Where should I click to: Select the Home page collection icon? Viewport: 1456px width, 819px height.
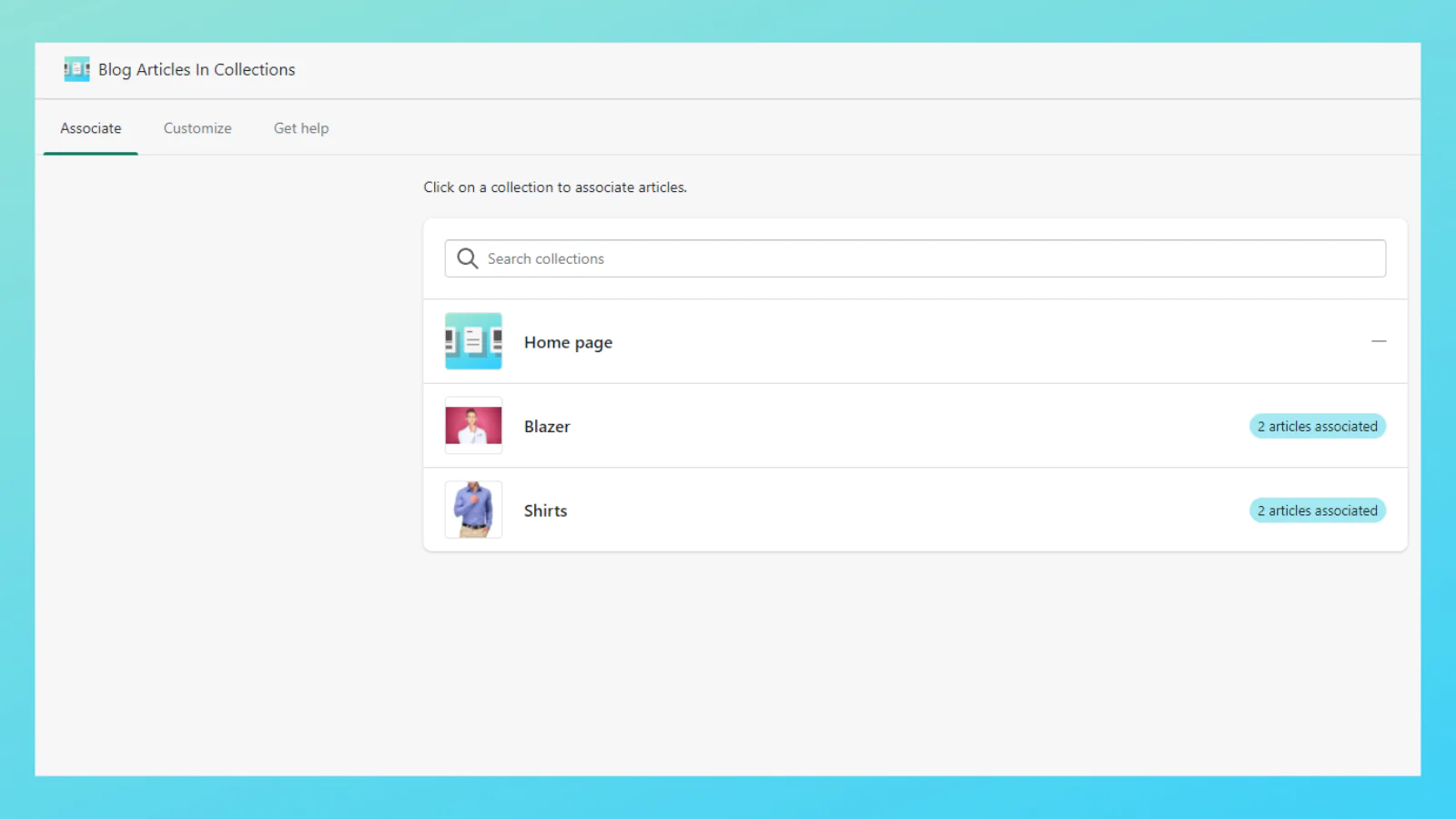pos(473,341)
